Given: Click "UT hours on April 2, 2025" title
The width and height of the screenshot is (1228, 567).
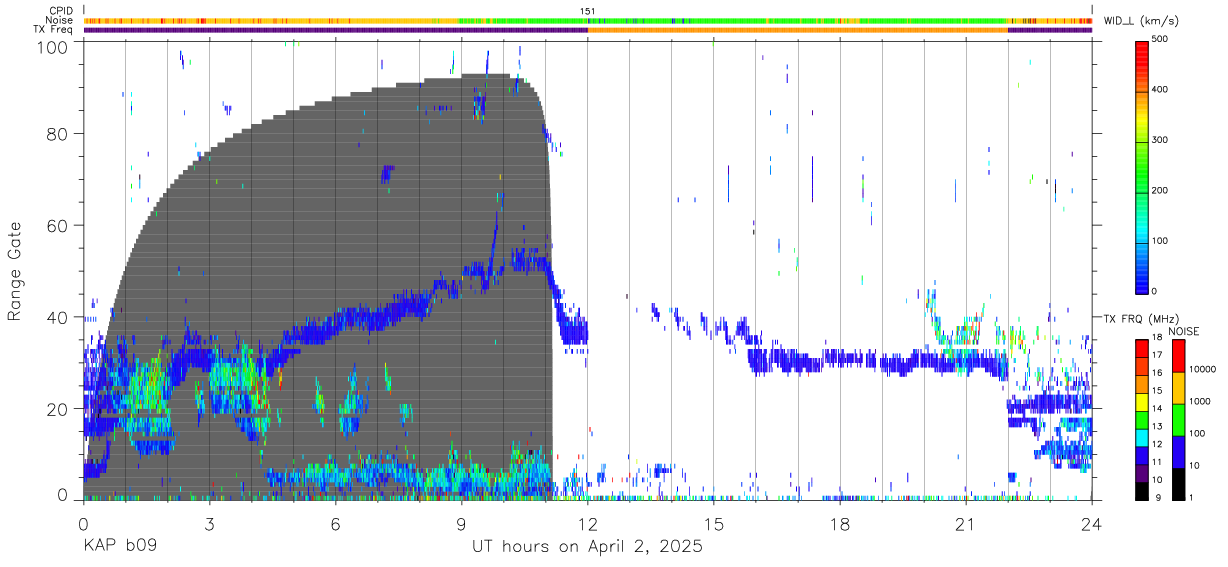Looking at the screenshot, I should 587,547.
